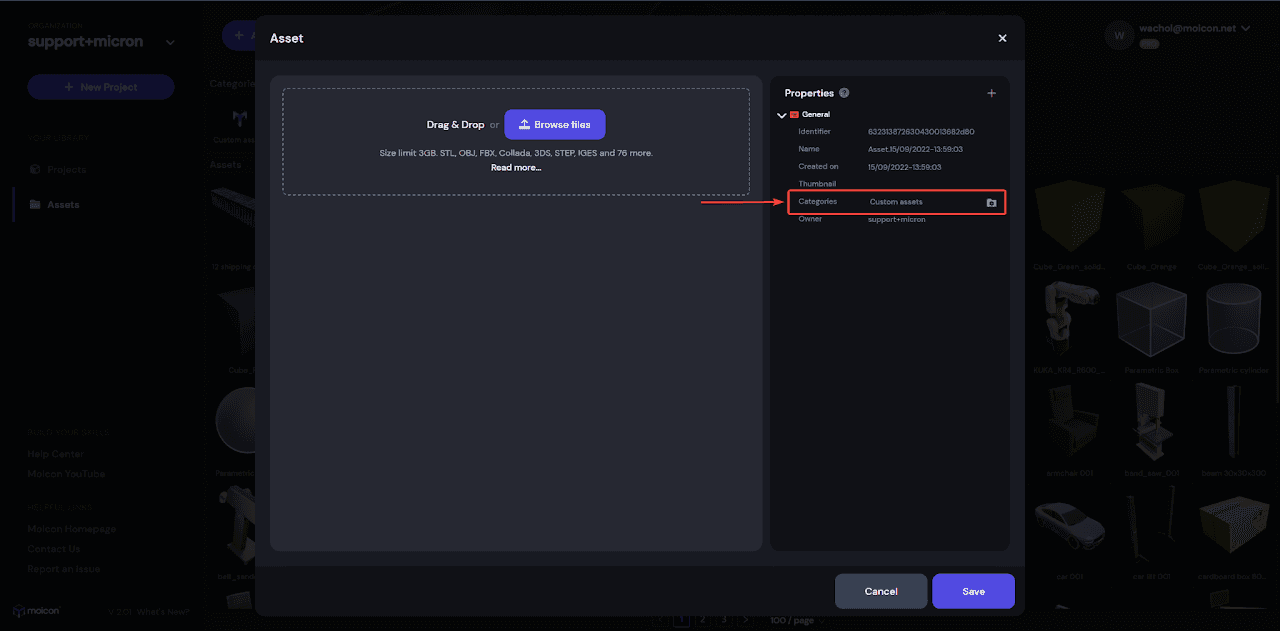Click the Browse files button
This screenshot has height=631, width=1280.
[x=554, y=125]
